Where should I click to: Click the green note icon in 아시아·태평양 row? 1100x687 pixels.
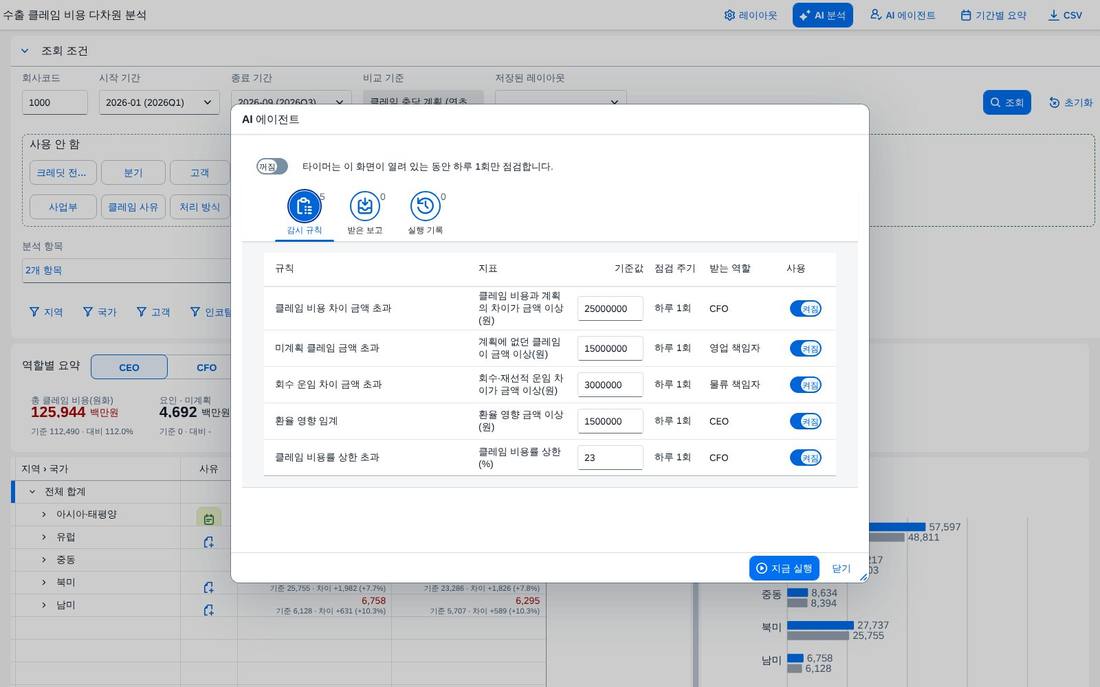tap(208, 519)
